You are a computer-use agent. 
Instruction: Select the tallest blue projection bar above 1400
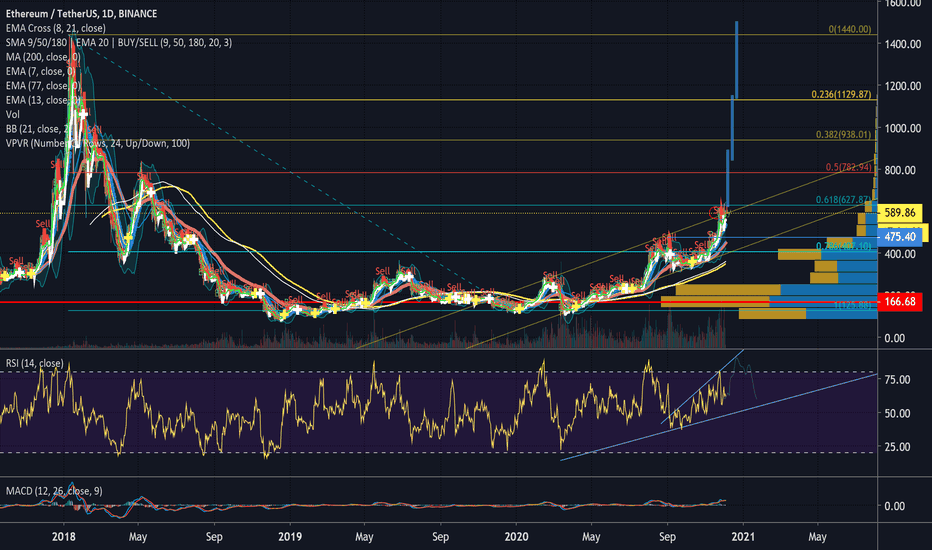click(x=737, y=59)
